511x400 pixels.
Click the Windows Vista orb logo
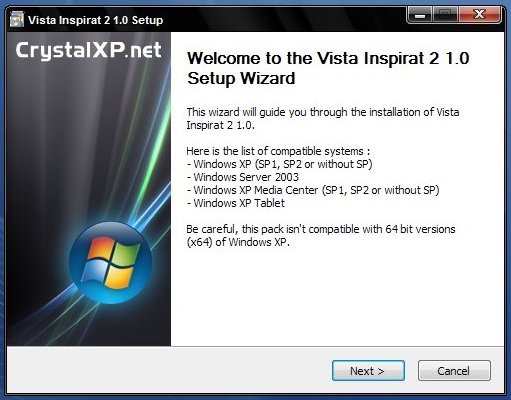(x=110, y=263)
